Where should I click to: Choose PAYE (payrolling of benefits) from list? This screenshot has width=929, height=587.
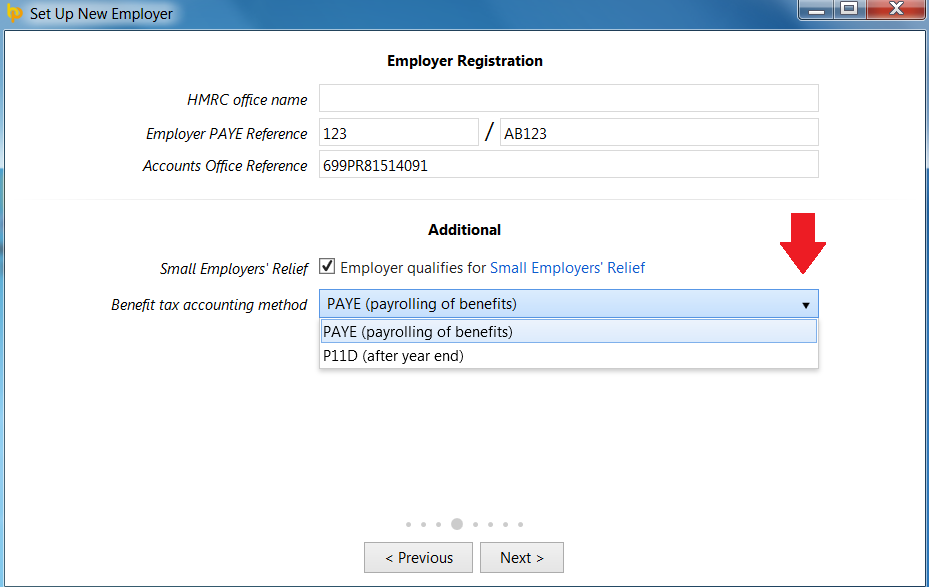(569, 332)
